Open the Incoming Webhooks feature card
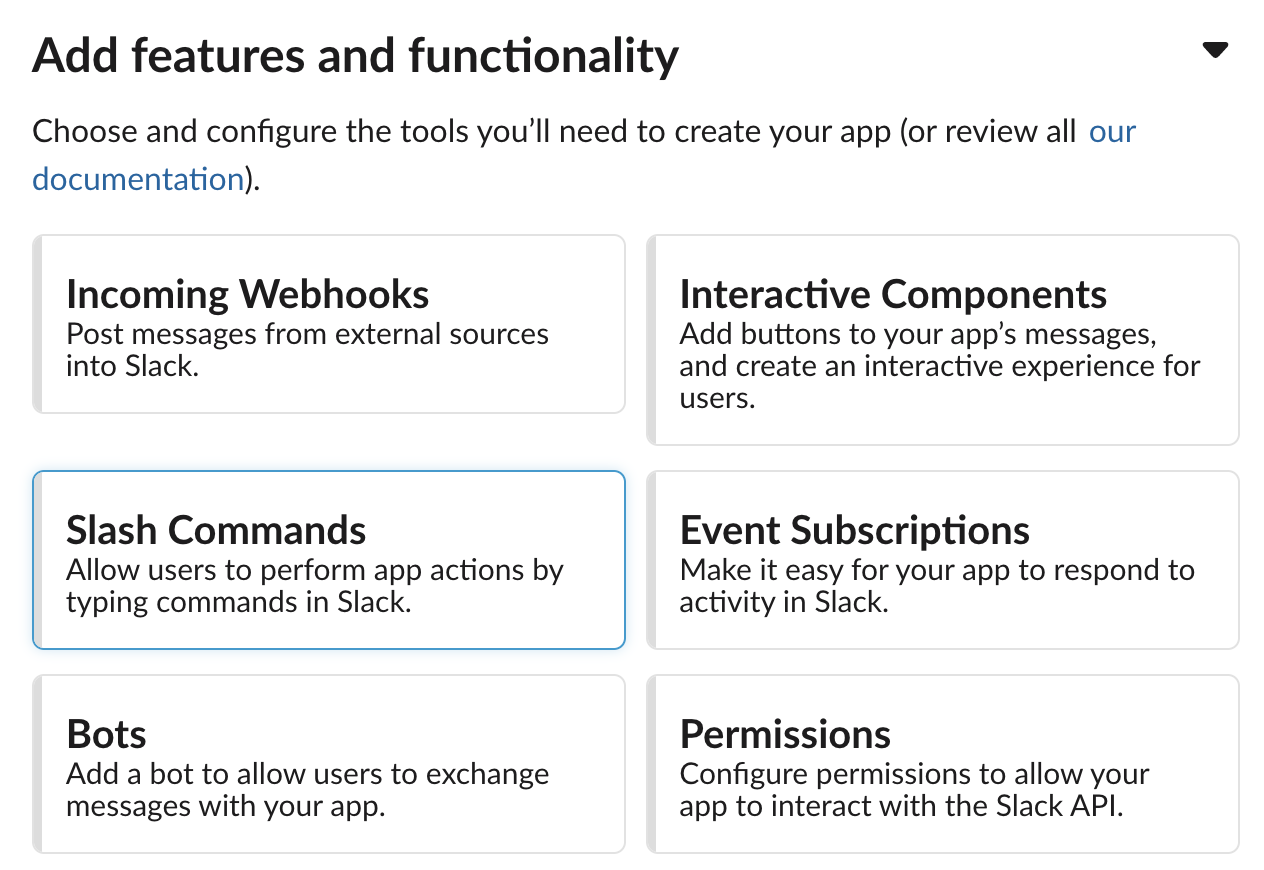Viewport: 1264px width, 870px height. coord(329,323)
